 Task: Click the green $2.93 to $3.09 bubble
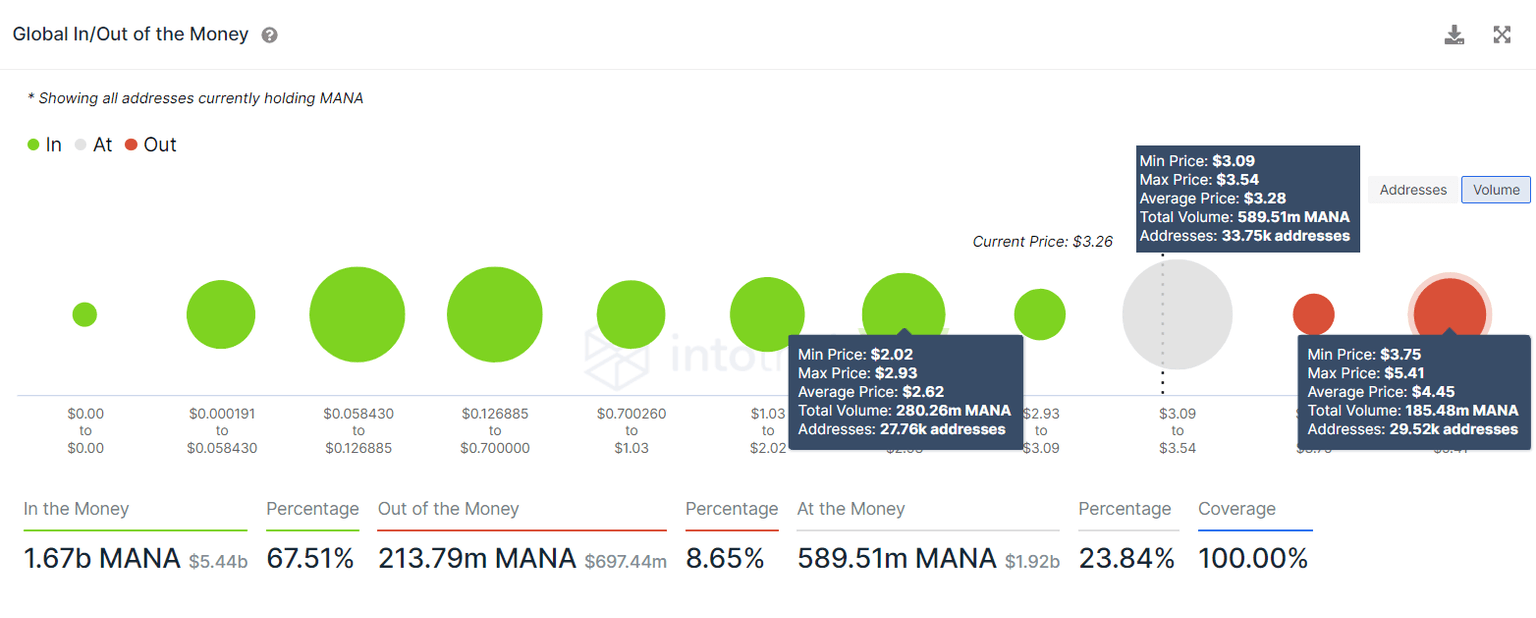1040,314
